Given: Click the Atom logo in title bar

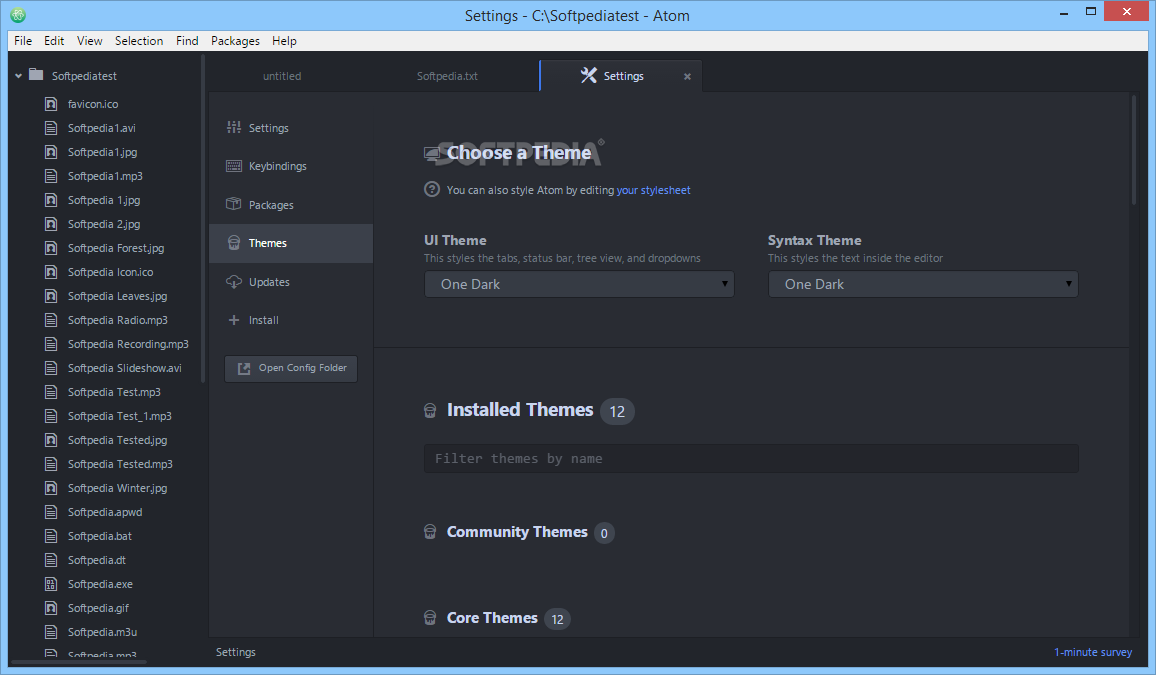Looking at the screenshot, I should click(18, 15).
